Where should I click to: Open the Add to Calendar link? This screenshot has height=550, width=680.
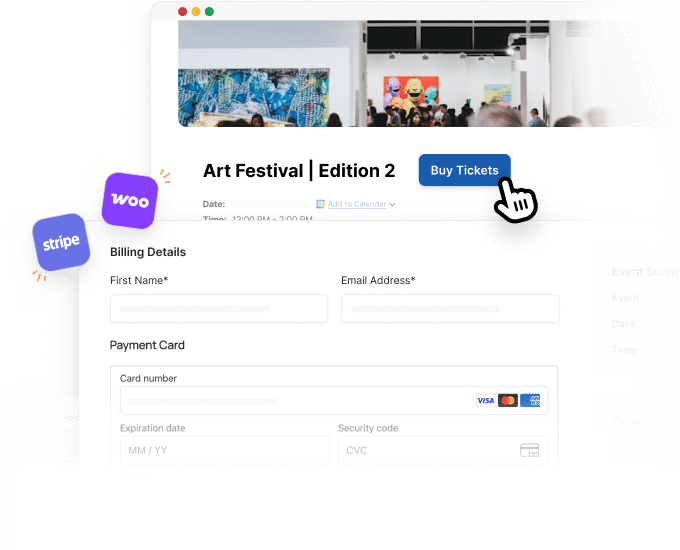pyautogui.click(x=357, y=204)
